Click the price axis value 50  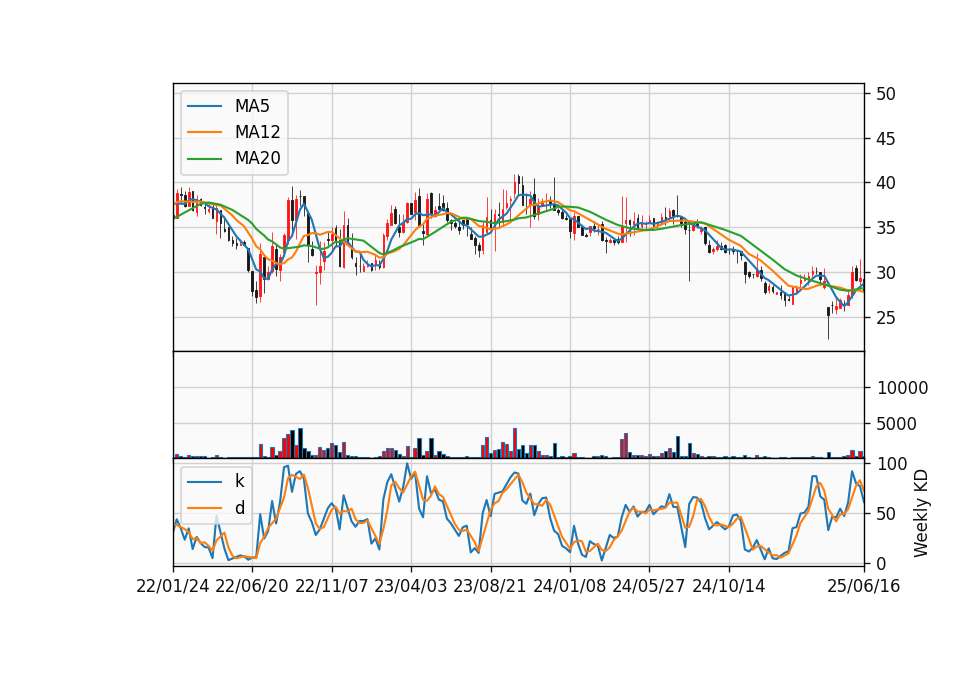tap(885, 94)
